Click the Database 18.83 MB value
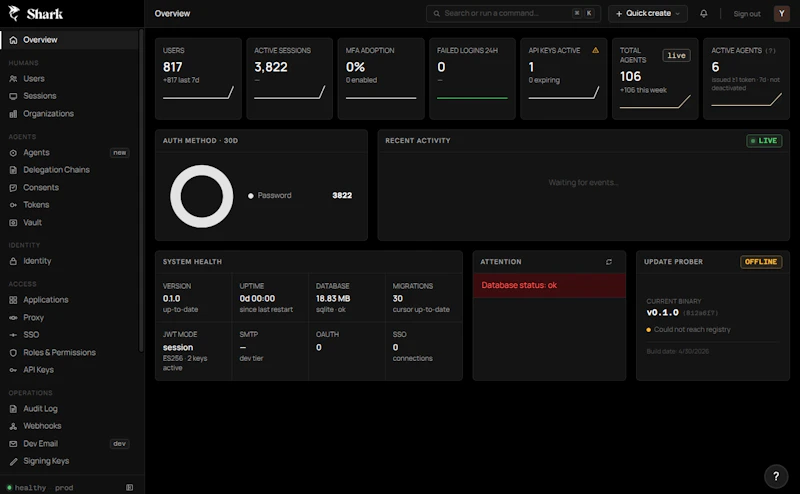Viewport: 800px width, 494px height. 333,299
